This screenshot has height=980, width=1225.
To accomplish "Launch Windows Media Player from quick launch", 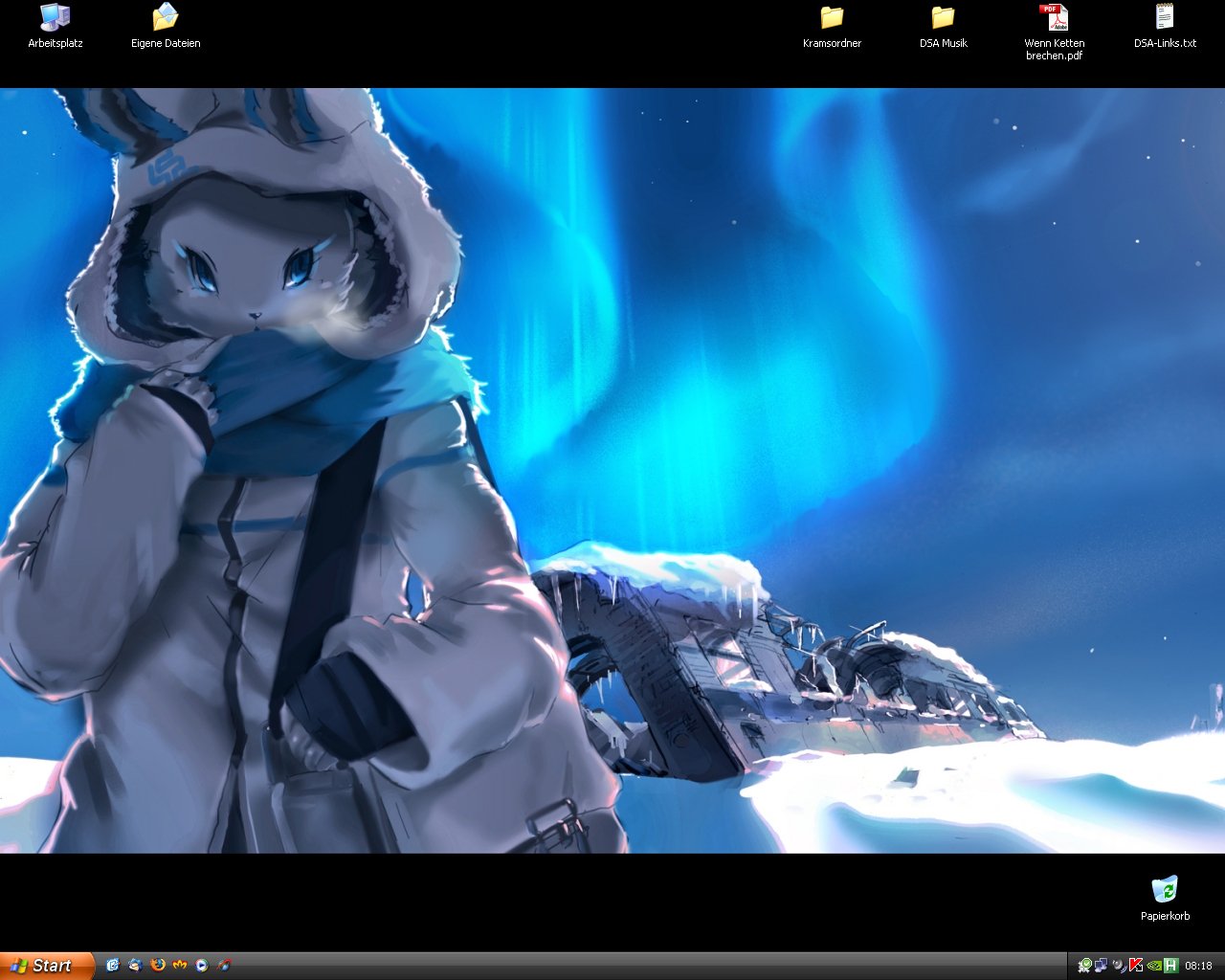I will [x=202, y=966].
